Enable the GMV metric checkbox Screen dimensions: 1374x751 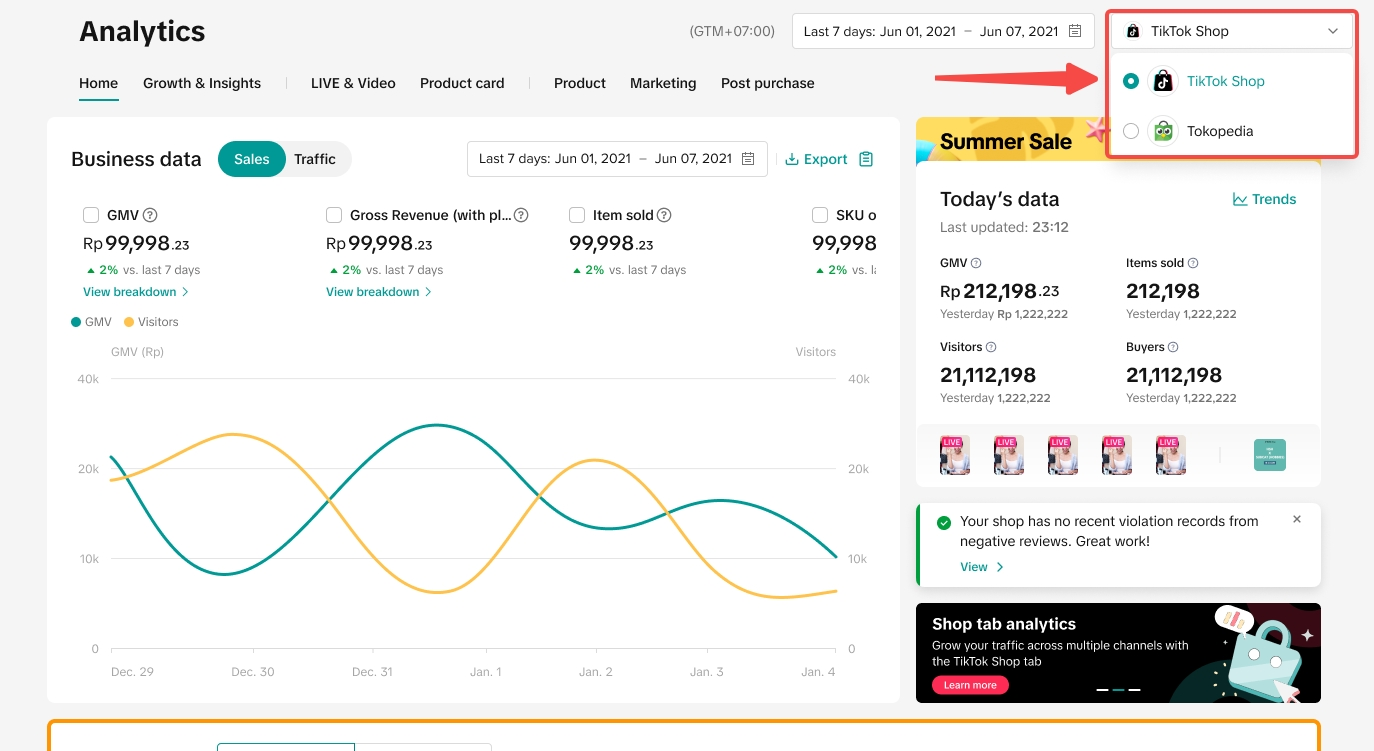point(91,215)
